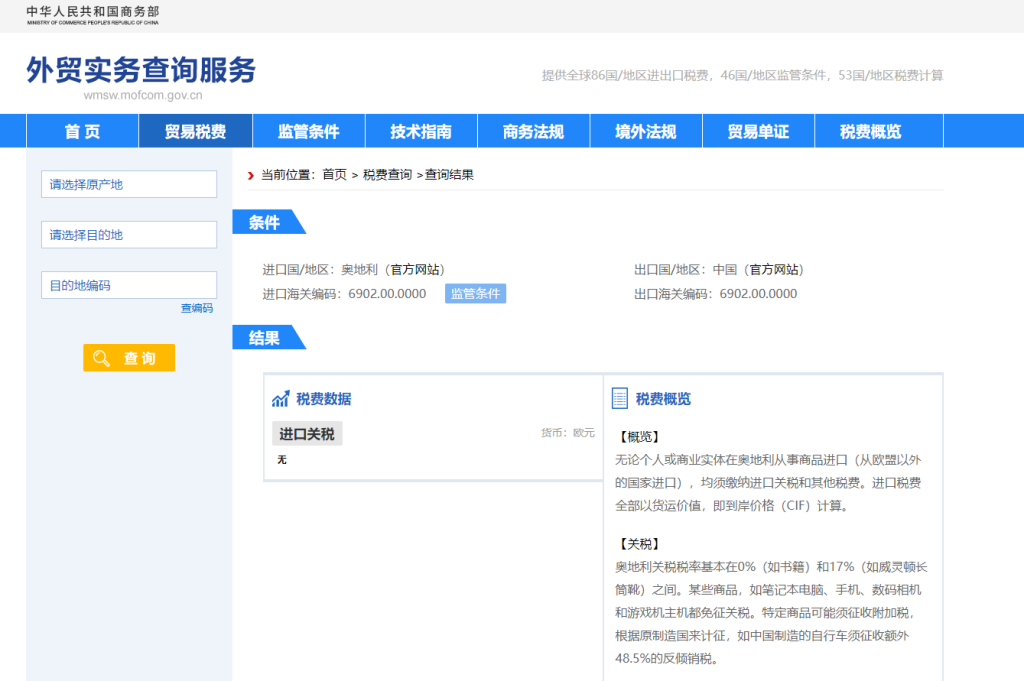Select the 进口关税 tab
This screenshot has width=1024, height=681.
coord(307,434)
